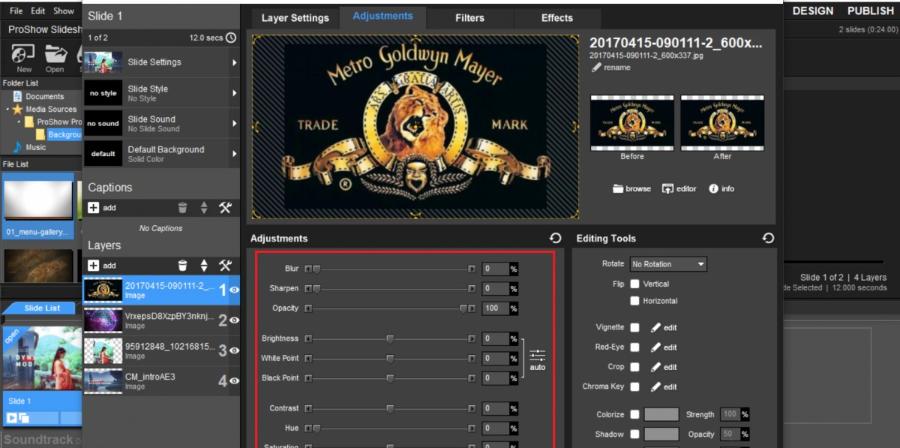
Task: Enable the Vignette checkbox
Action: point(635,328)
